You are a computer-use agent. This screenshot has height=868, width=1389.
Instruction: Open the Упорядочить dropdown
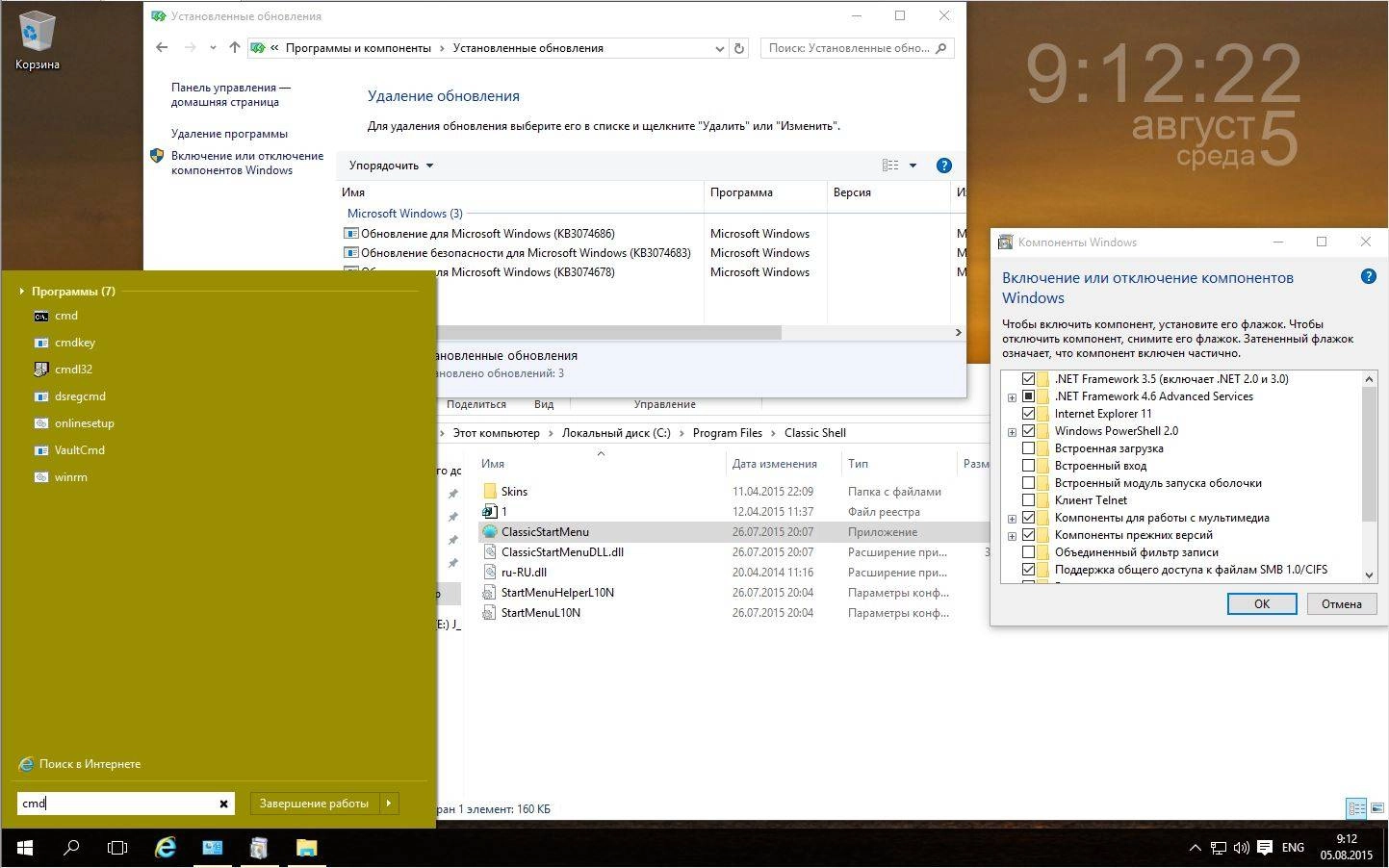pos(391,166)
